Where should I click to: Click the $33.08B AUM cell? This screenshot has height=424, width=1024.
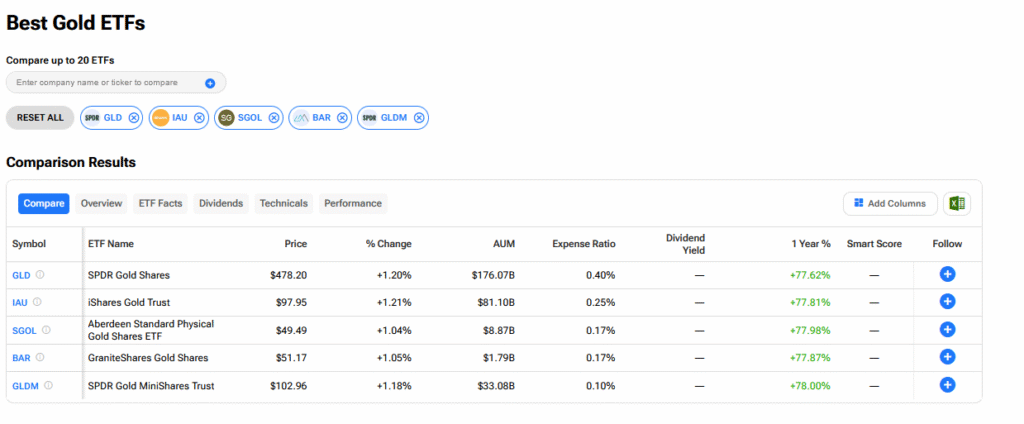click(496, 386)
